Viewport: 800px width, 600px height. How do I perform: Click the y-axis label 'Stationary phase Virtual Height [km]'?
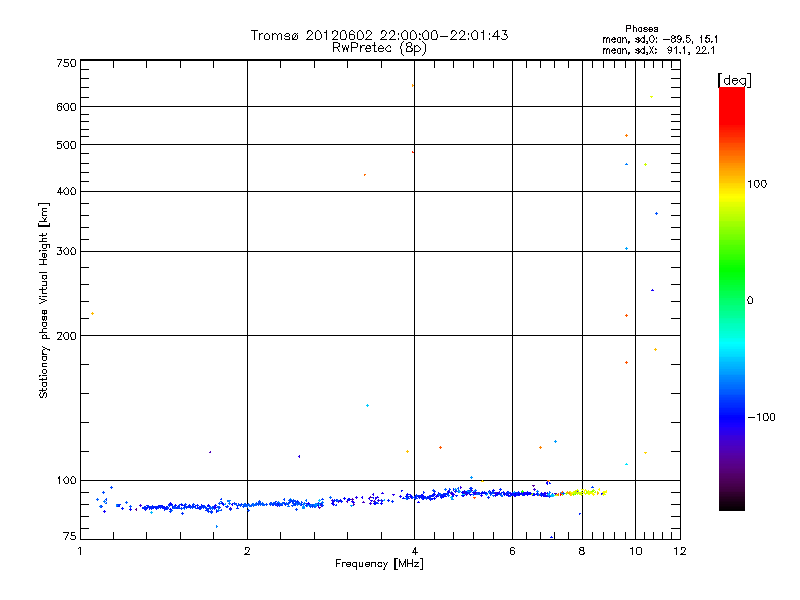[x=44, y=300]
